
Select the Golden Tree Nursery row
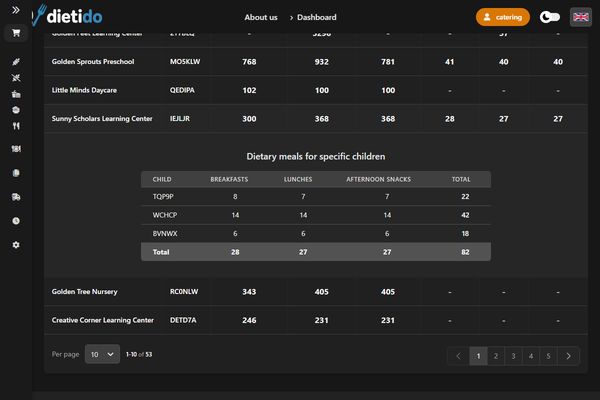[x=85, y=292]
